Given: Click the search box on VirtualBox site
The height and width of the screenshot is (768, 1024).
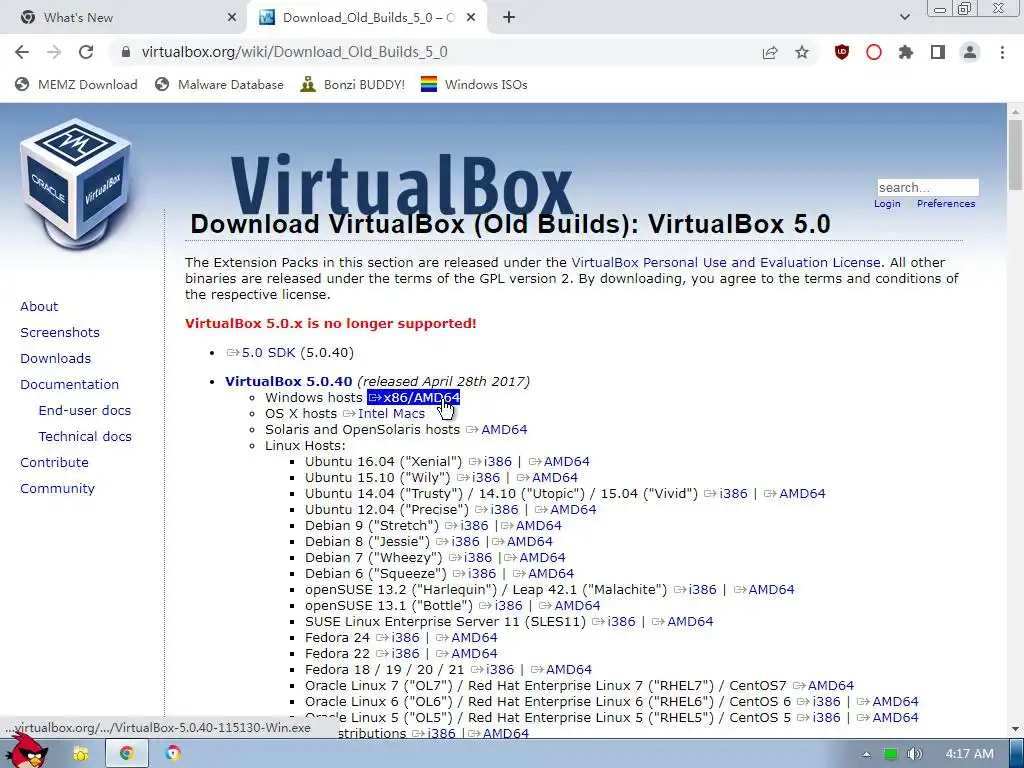Looking at the screenshot, I should click(927, 187).
